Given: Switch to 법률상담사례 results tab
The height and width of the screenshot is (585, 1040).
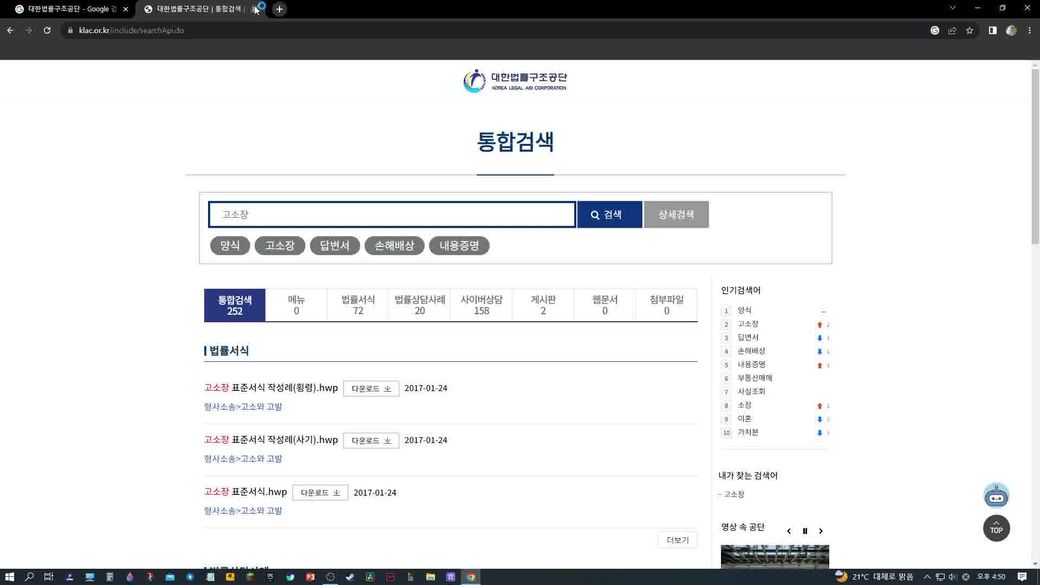Looking at the screenshot, I should tap(420, 305).
